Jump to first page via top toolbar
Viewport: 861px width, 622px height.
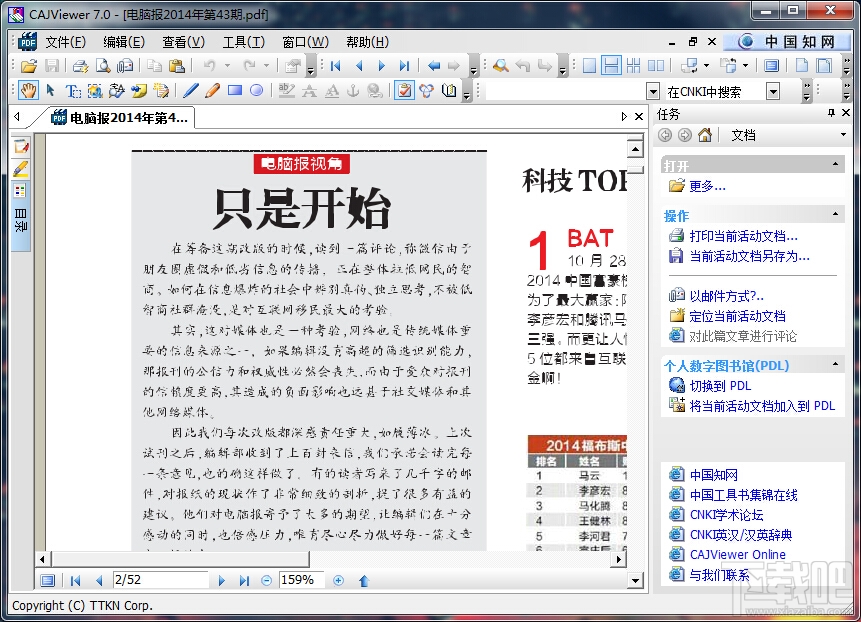pos(336,66)
